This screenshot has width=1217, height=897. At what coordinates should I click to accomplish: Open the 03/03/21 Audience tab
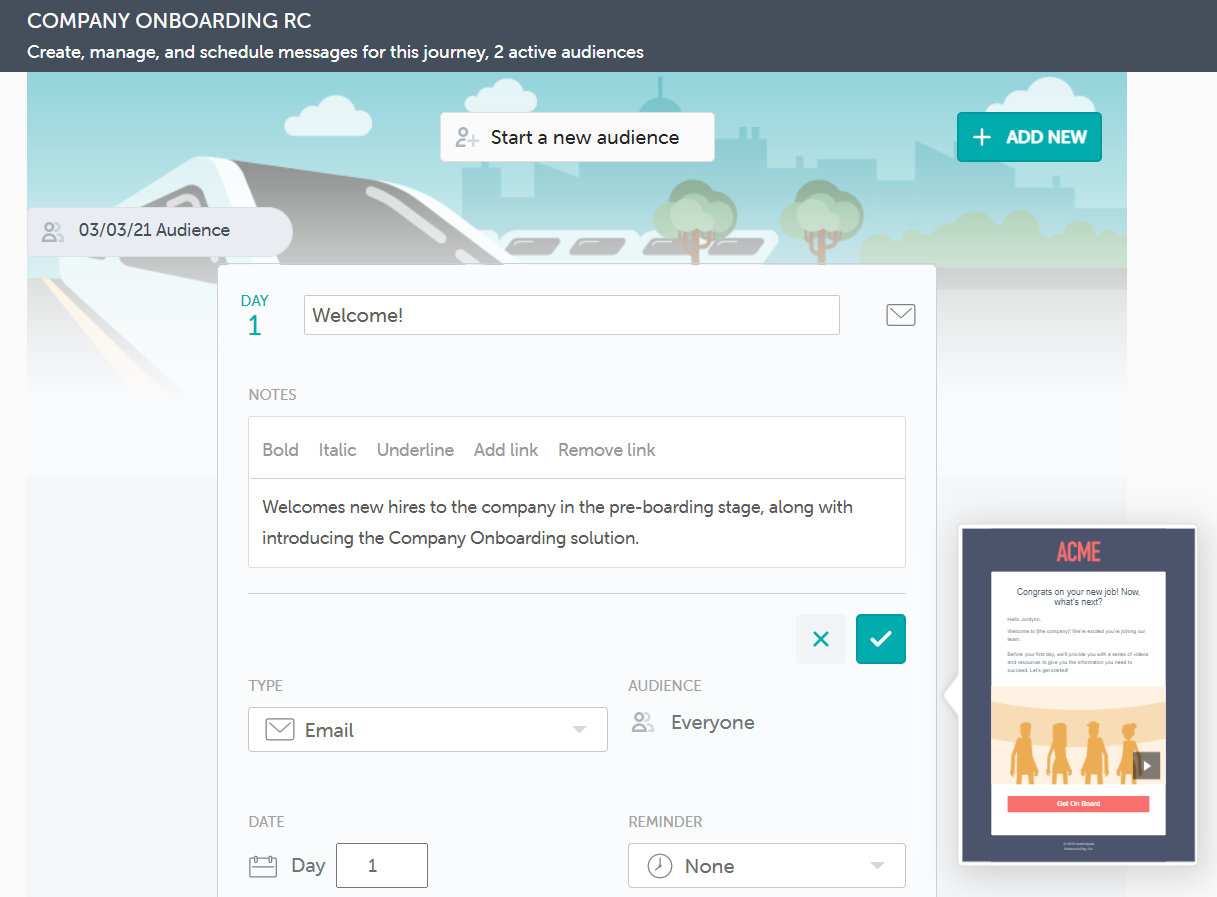pyautogui.click(x=154, y=231)
